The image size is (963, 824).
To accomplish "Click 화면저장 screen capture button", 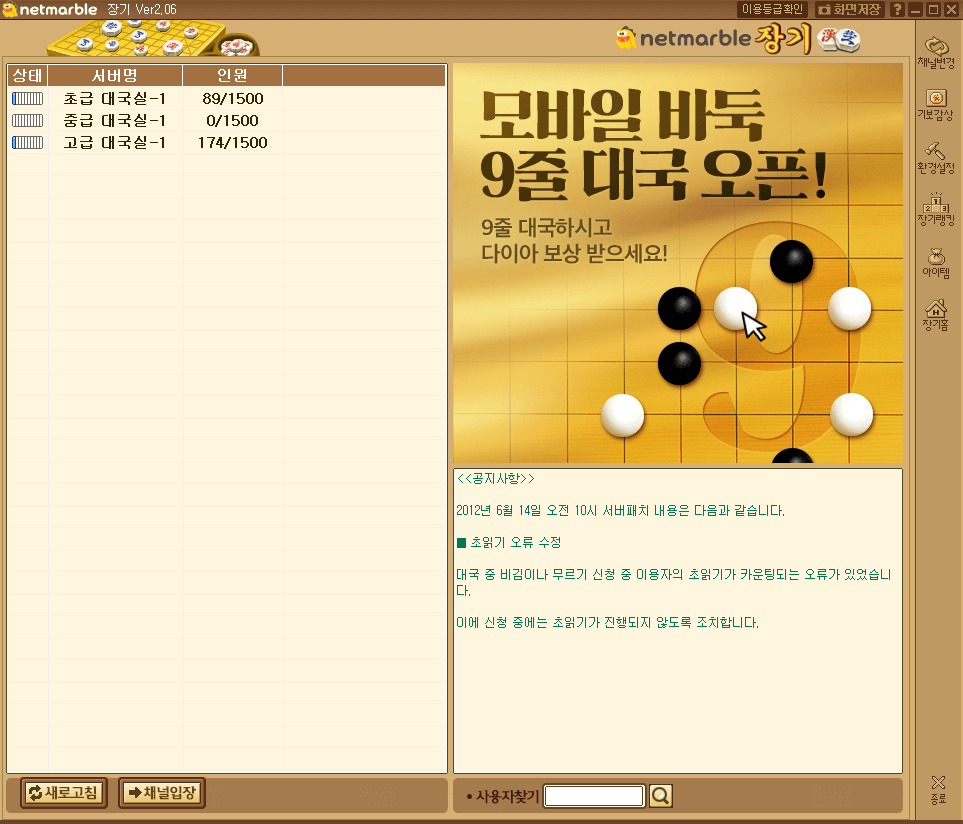I will coord(850,9).
